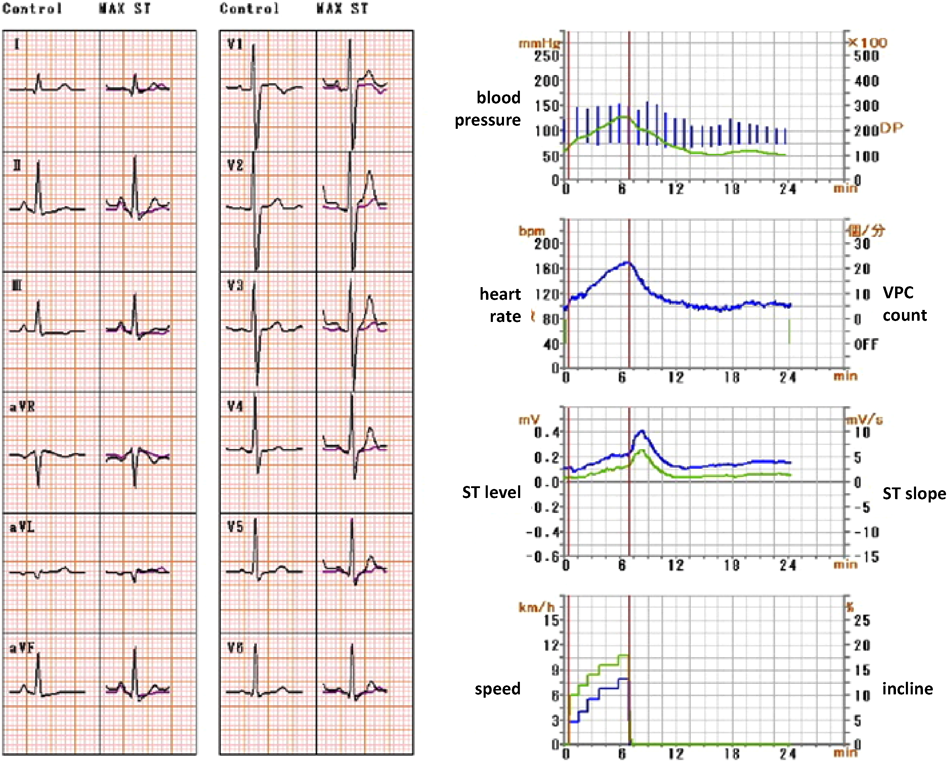Image resolution: width=948 pixels, height=762 pixels.
Task: Click the peak of blue ST level curve
Action: [x=641, y=431]
